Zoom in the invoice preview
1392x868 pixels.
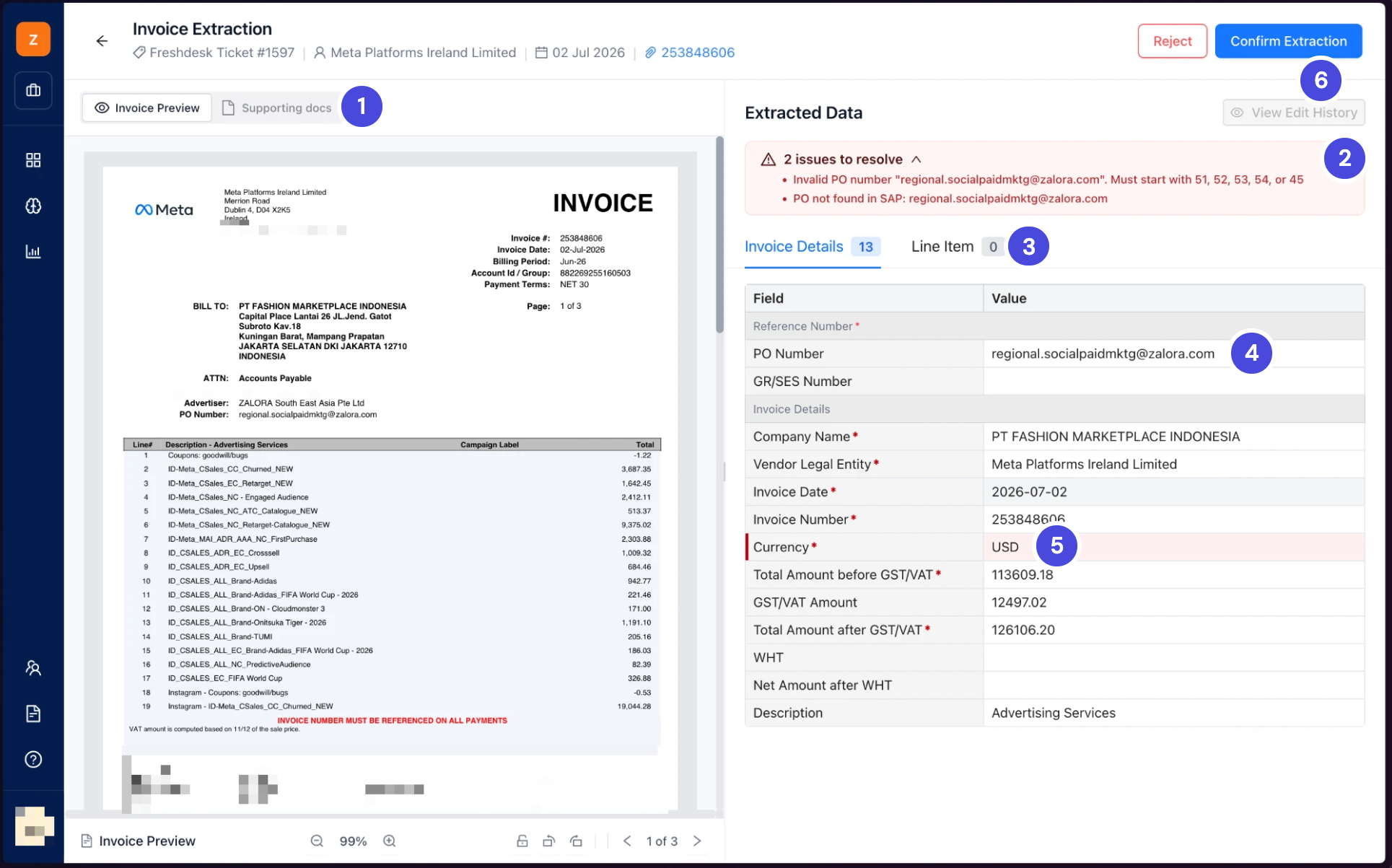tap(390, 841)
